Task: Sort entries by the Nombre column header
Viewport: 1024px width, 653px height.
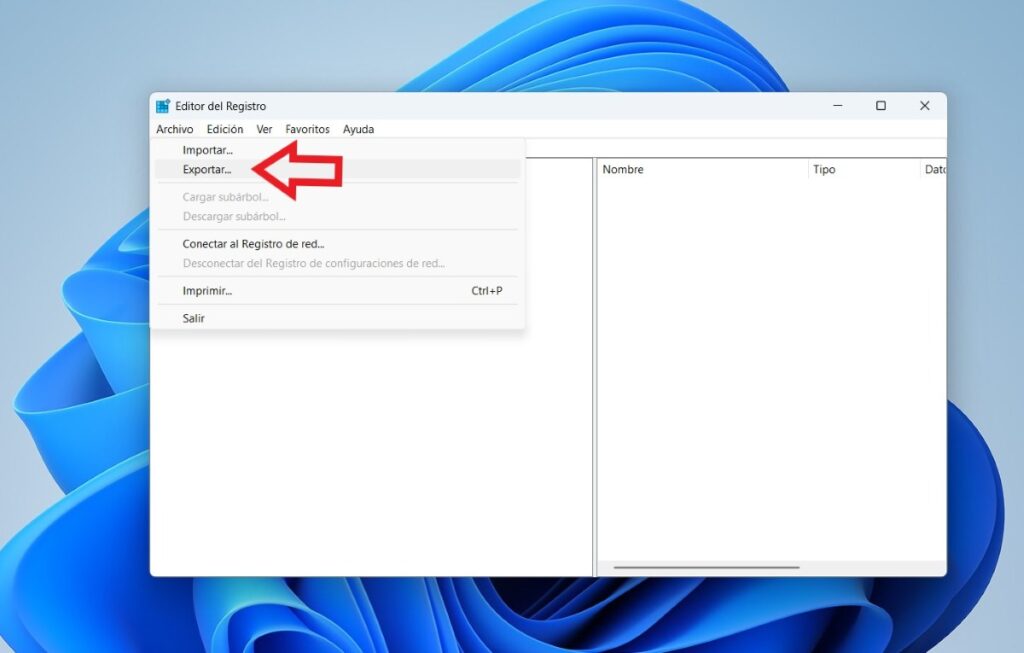Action: pyautogui.click(x=623, y=169)
